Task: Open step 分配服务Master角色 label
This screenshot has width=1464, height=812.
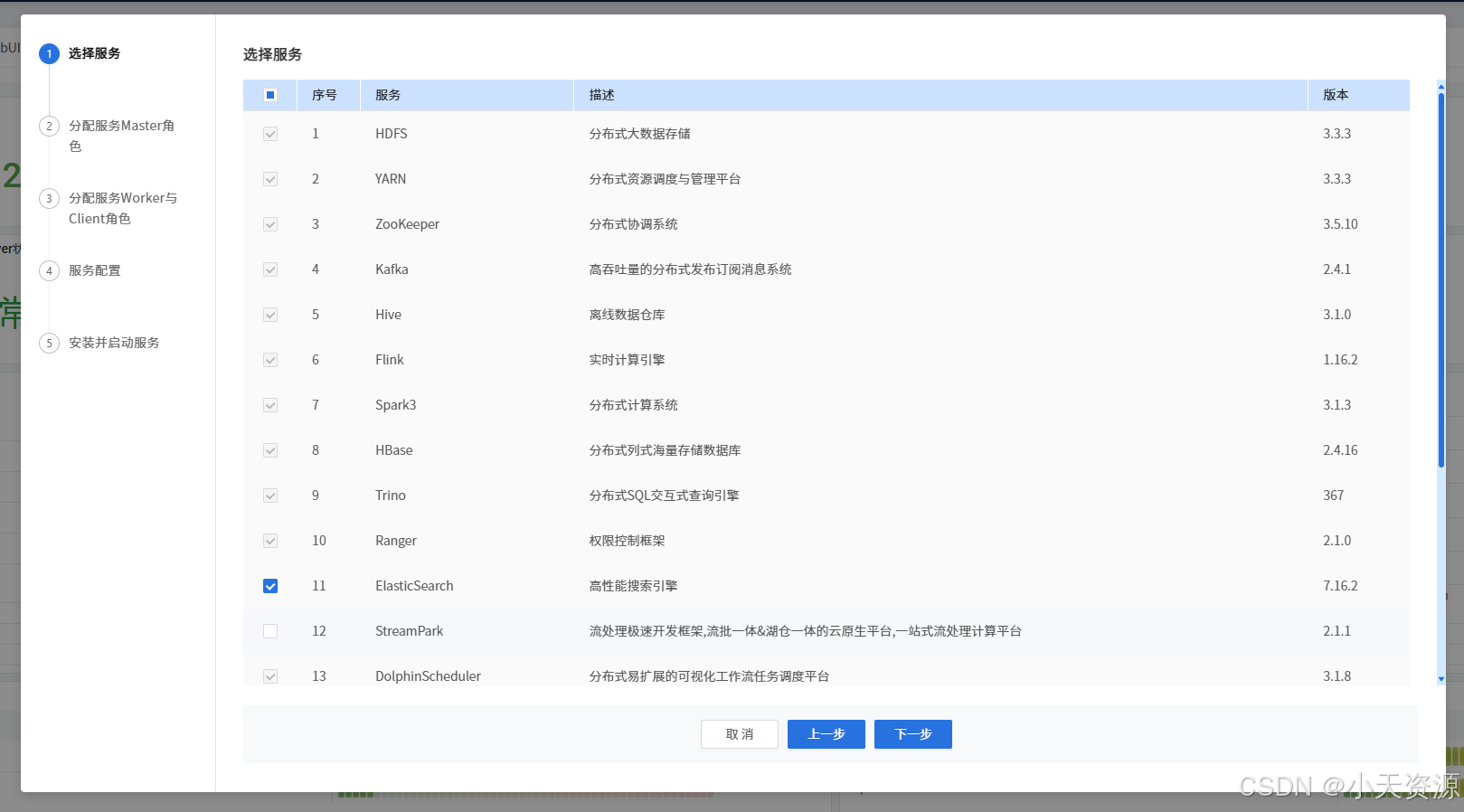Action: pyautogui.click(x=121, y=136)
